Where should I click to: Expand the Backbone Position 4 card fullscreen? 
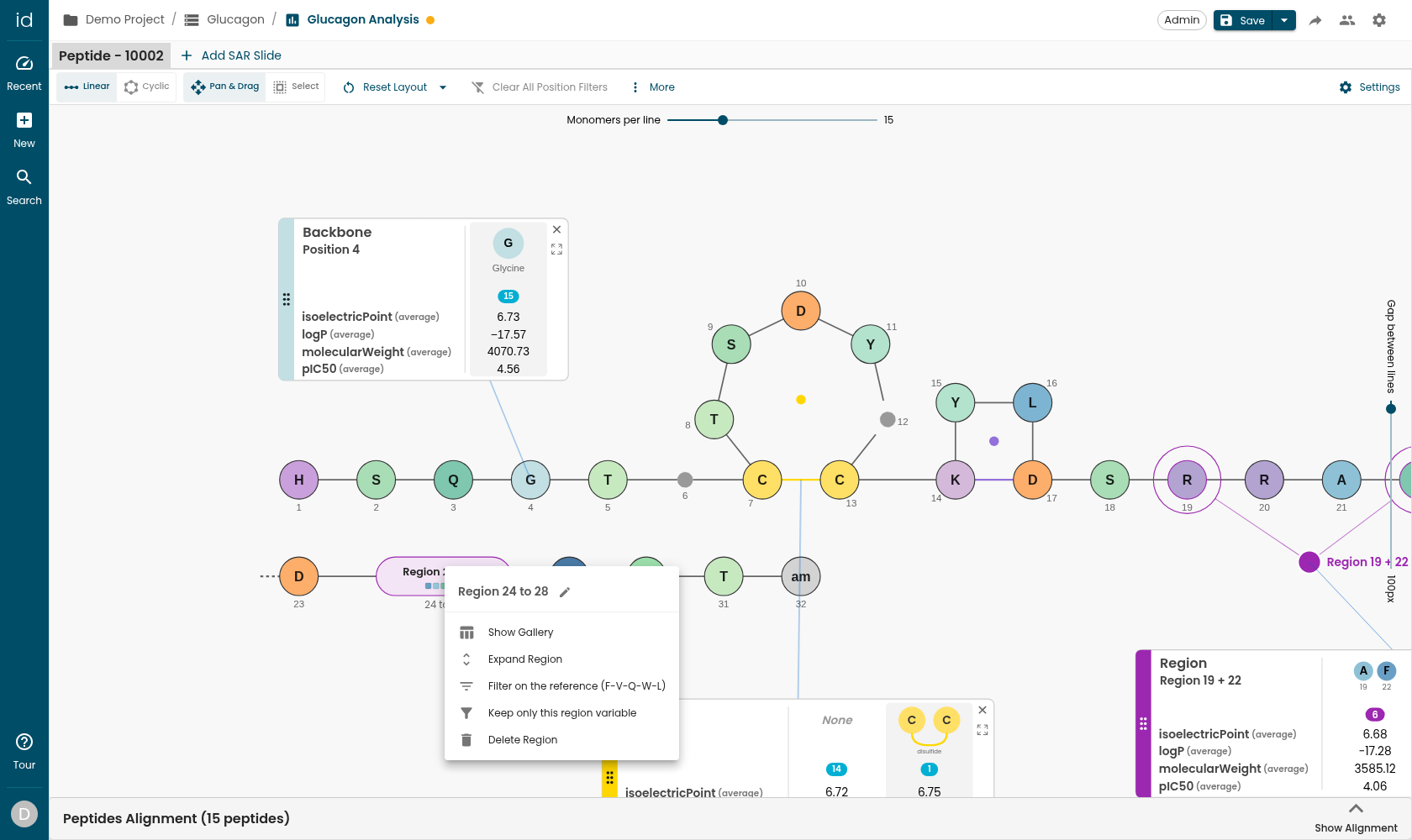point(556,249)
